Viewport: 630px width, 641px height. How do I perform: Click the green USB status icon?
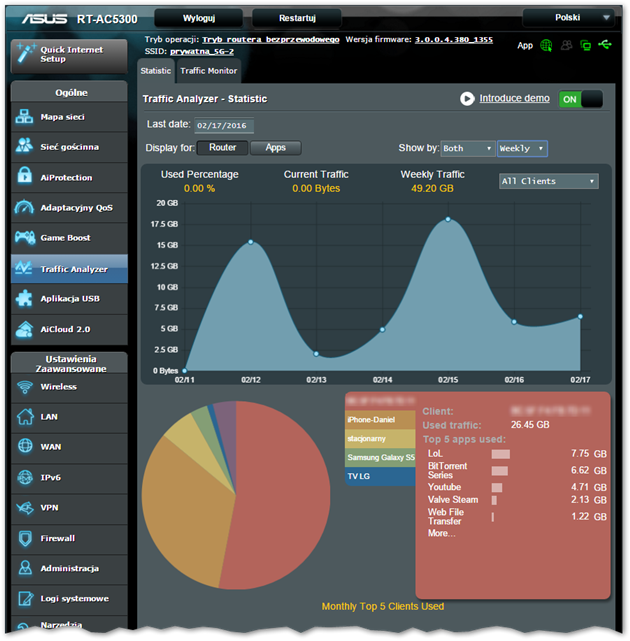(605, 44)
